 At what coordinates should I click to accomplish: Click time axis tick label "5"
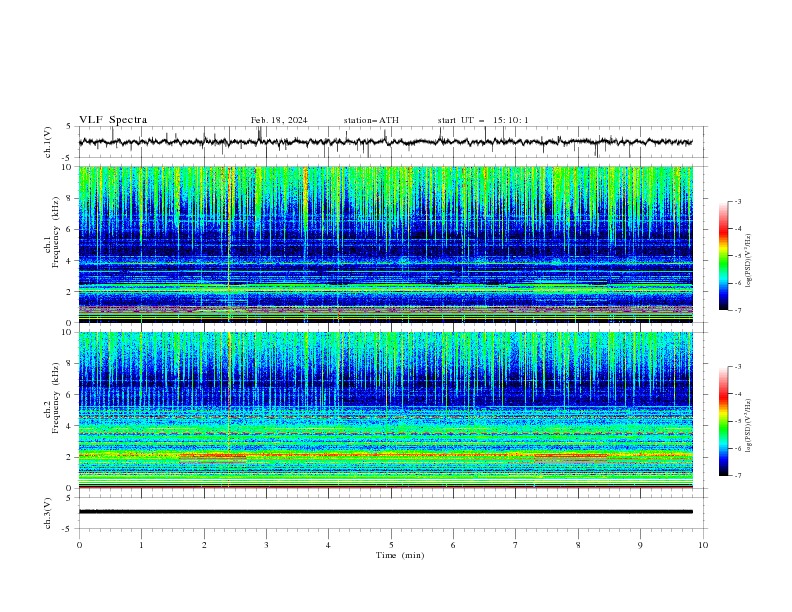pyautogui.click(x=391, y=545)
